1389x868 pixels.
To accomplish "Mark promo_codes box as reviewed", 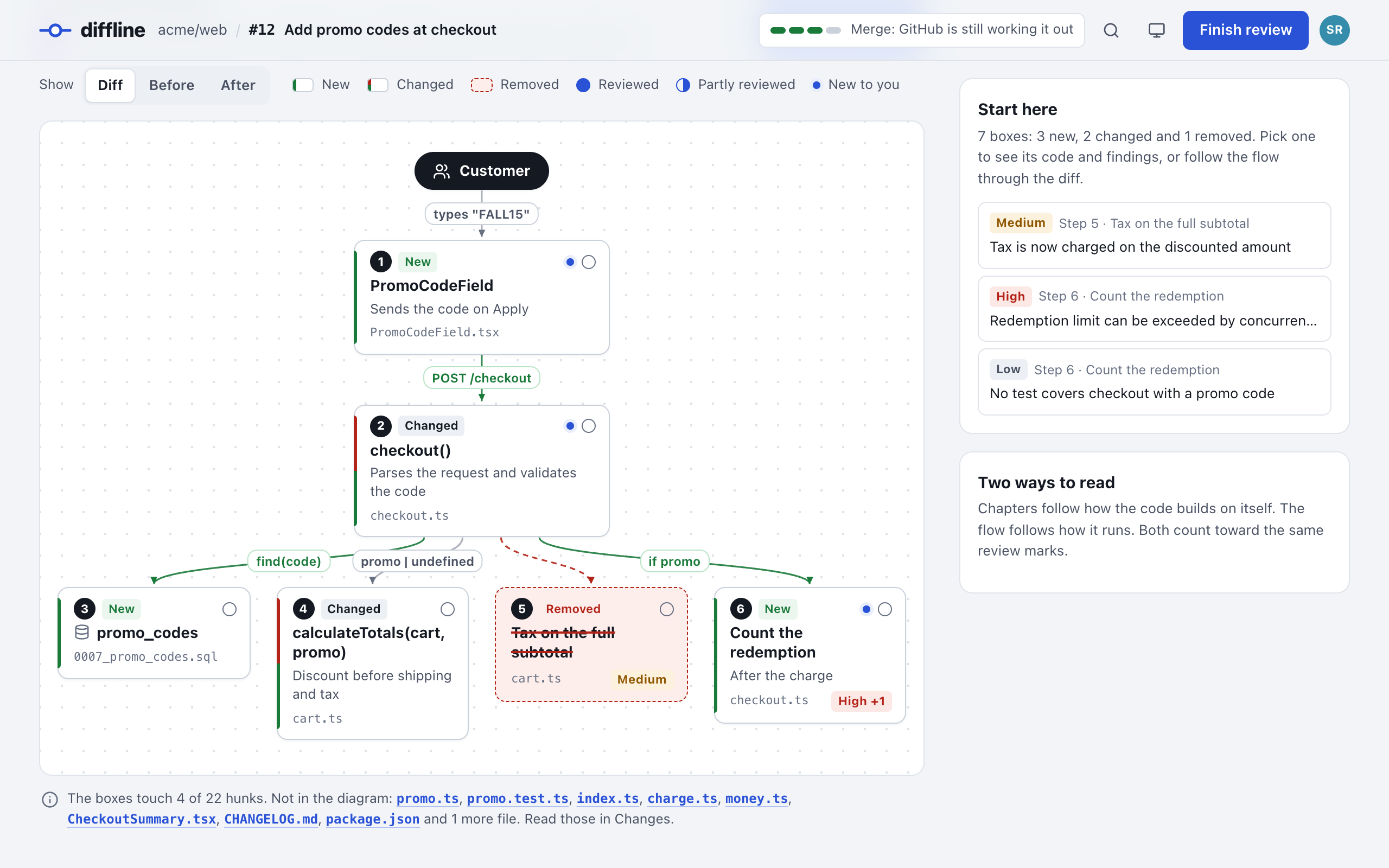I will point(229,609).
